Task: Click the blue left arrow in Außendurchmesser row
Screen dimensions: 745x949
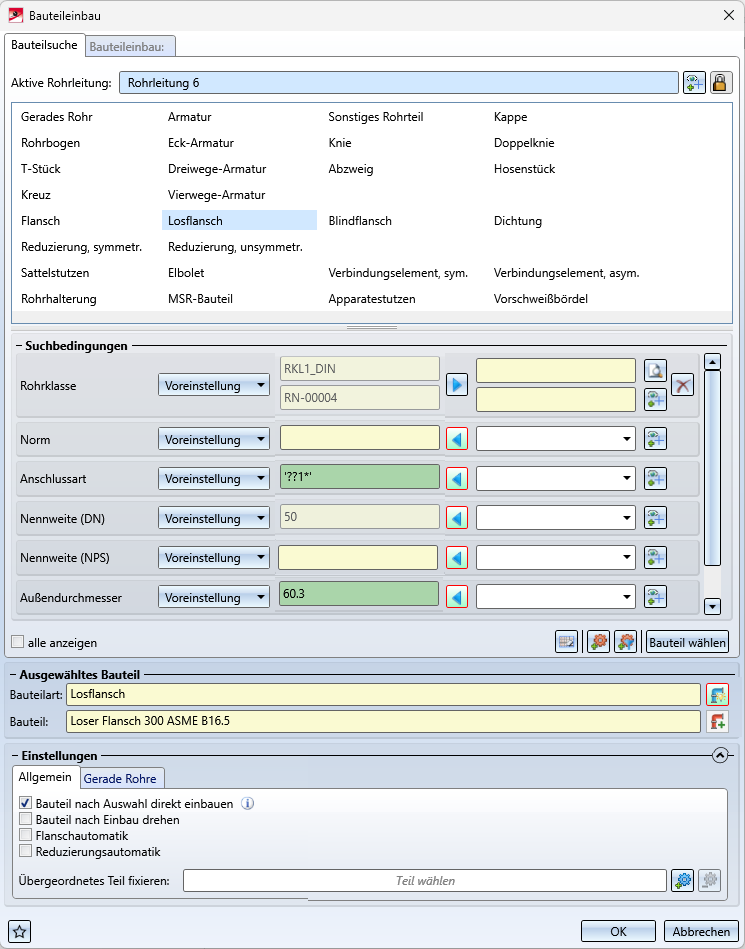Action: coord(457,597)
